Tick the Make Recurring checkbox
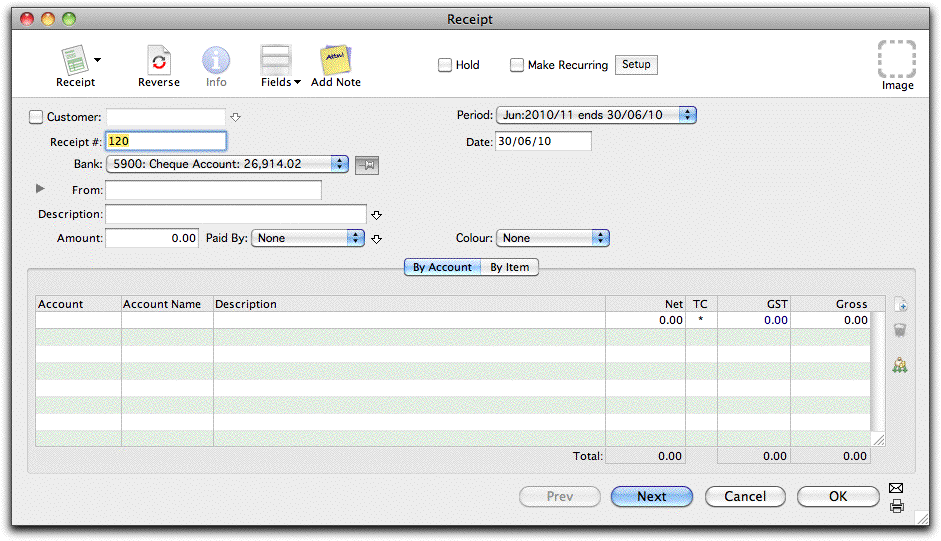This screenshot has width=941, height=541. pos(517,65)
